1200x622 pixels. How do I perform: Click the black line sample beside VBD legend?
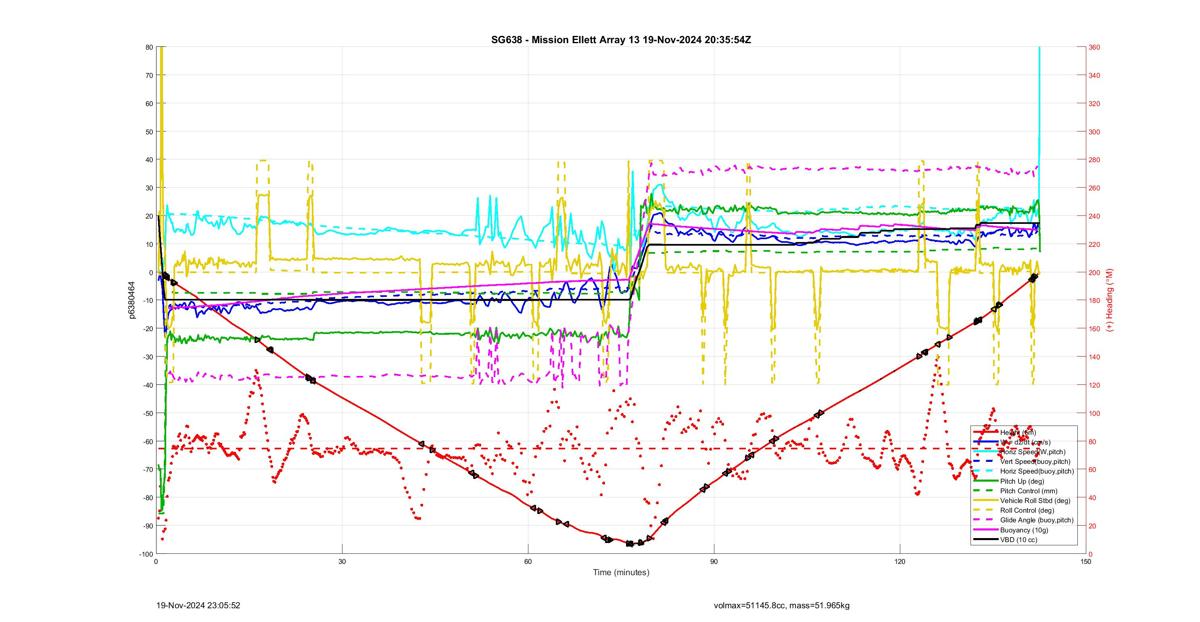click(986, 539)
